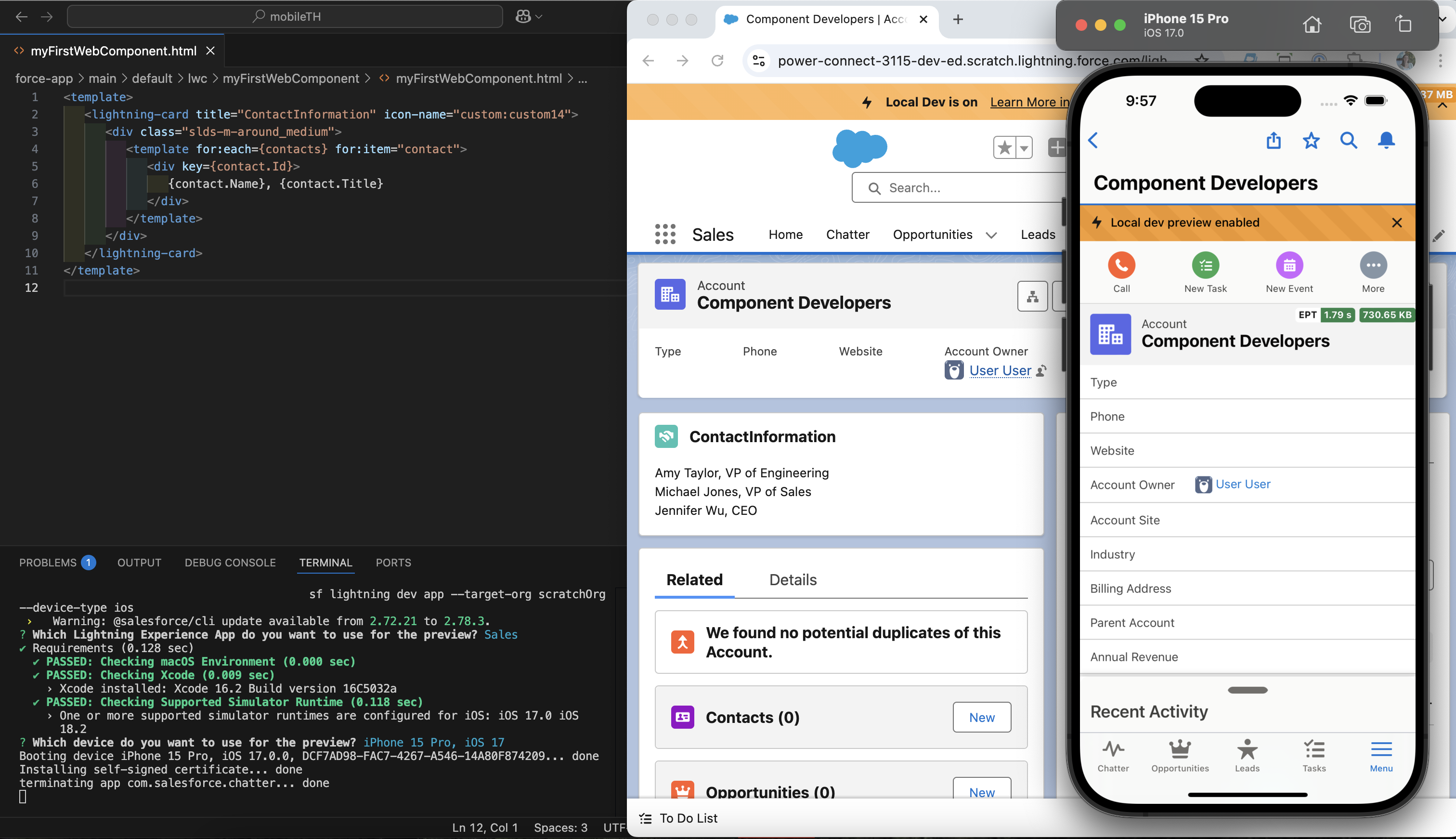Viewport: 1456px width, 839px height.
Task: Open a new browser tab with plus
Action: point(958,20)
